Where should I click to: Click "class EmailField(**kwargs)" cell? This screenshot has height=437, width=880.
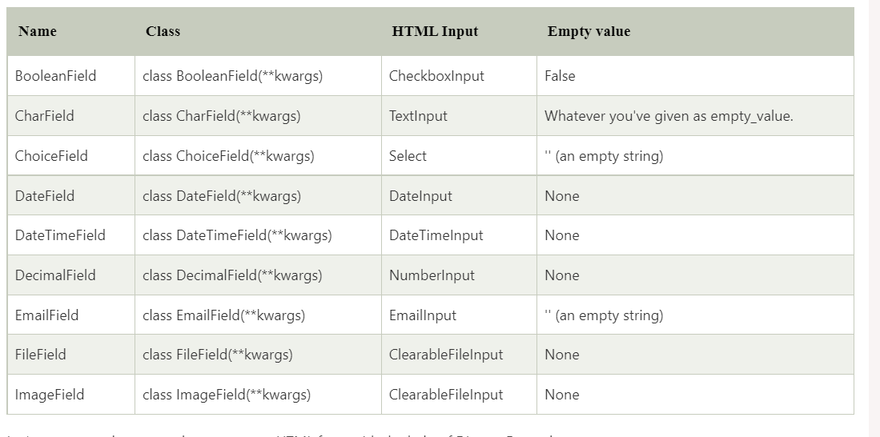(x=224, y=315)
